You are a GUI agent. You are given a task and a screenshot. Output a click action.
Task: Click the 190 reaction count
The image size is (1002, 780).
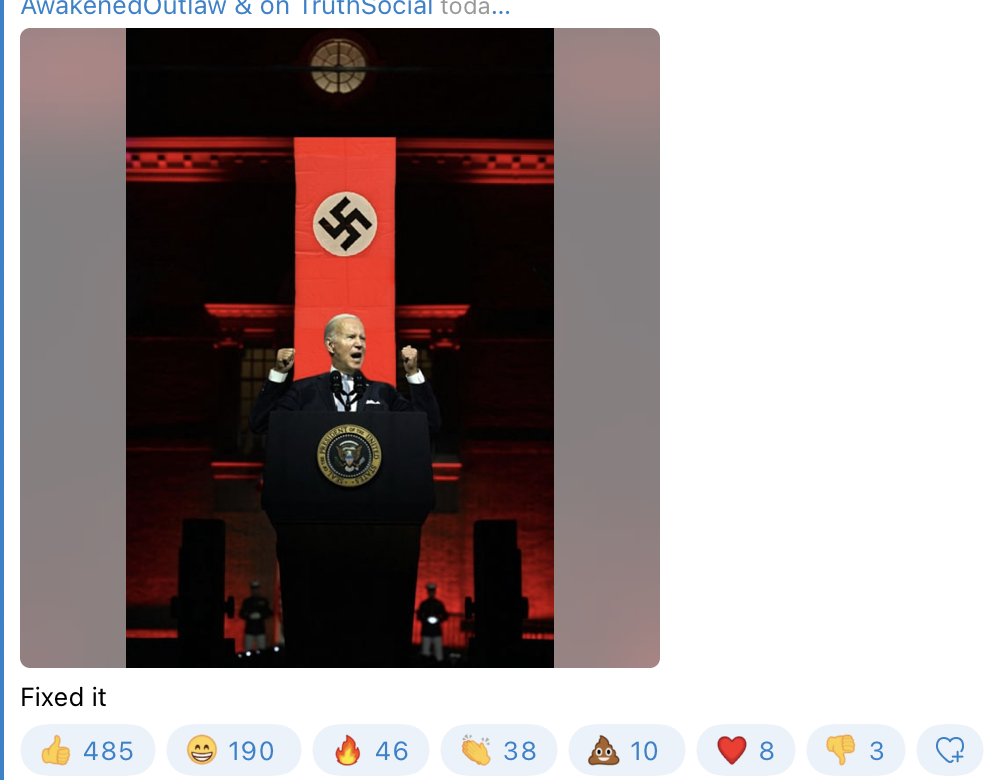[251, 751]
